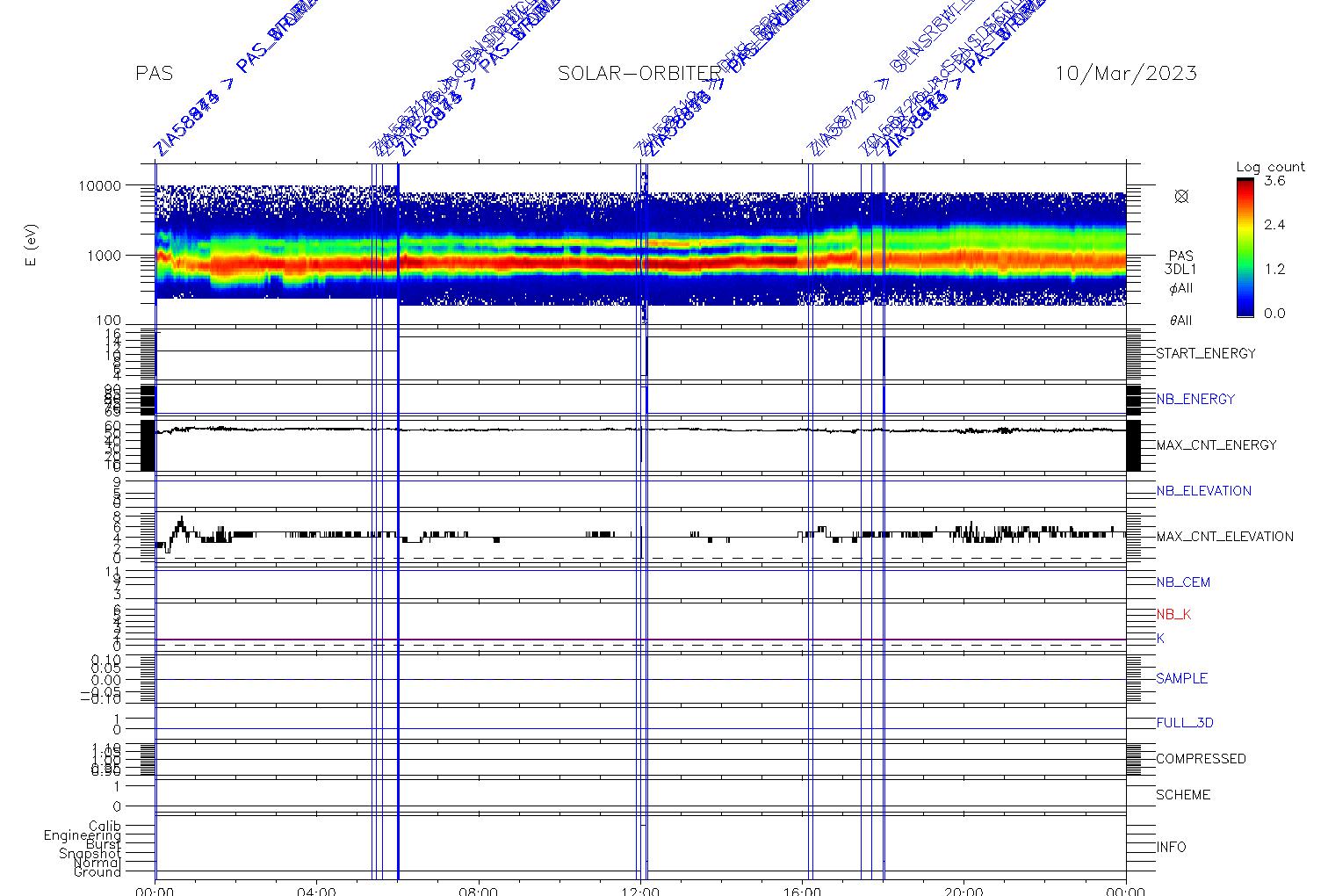Screen dimensions: 1328x896
Task: Click the SOLAR-ORBITER title text
Action: (x=639, y=74)
